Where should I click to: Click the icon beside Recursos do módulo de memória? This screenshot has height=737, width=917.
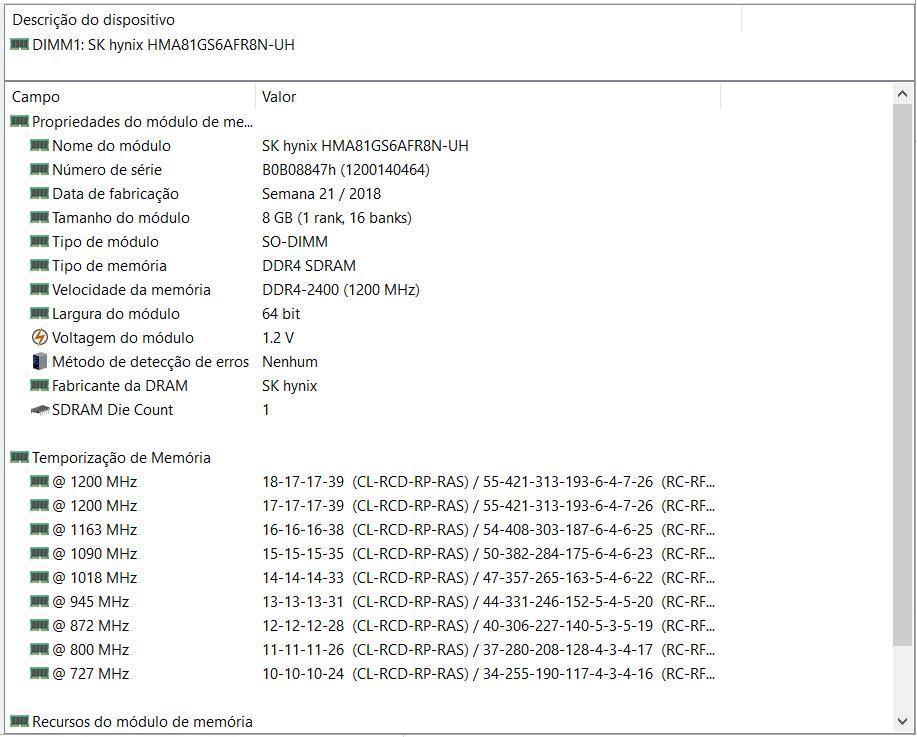(x=19, y=721)
